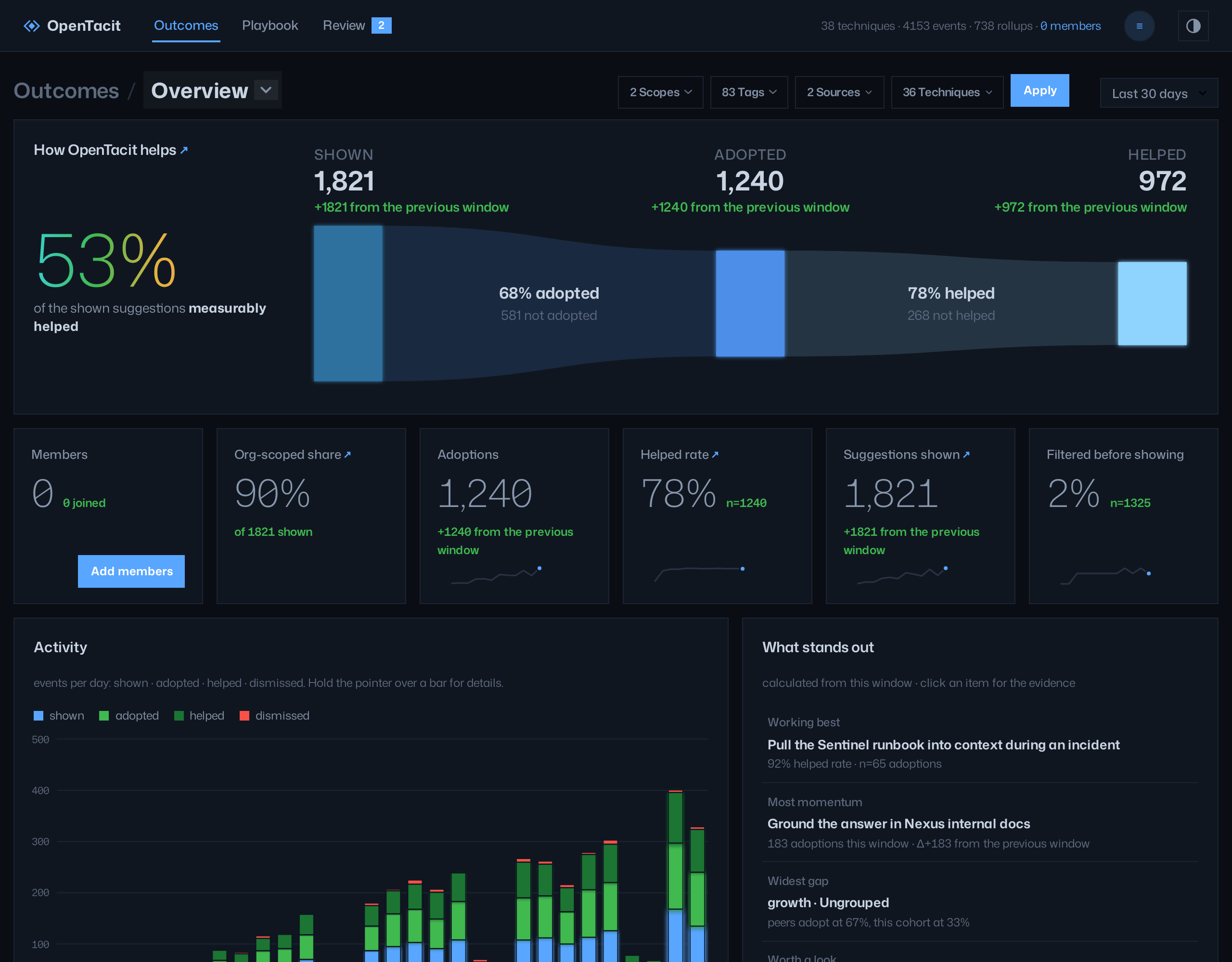1232x962 pixels.
Task: Open the Suggestions shown arrow icon
Action: [x=966, y=455]
